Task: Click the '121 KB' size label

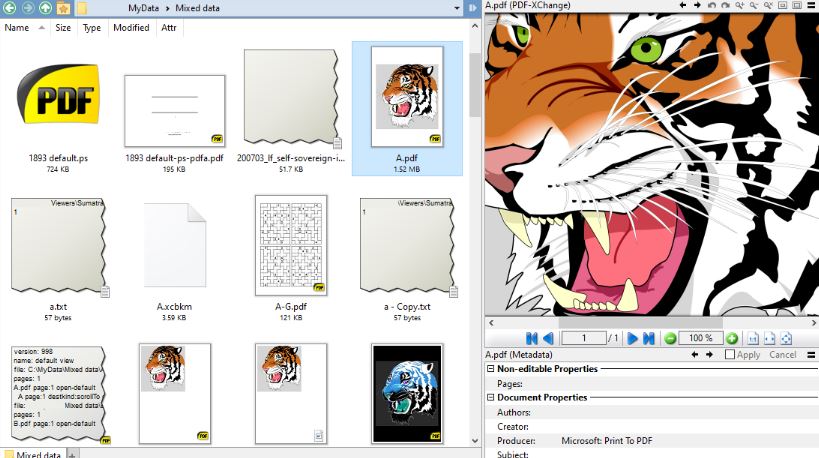Action: (x=291, y=318)
